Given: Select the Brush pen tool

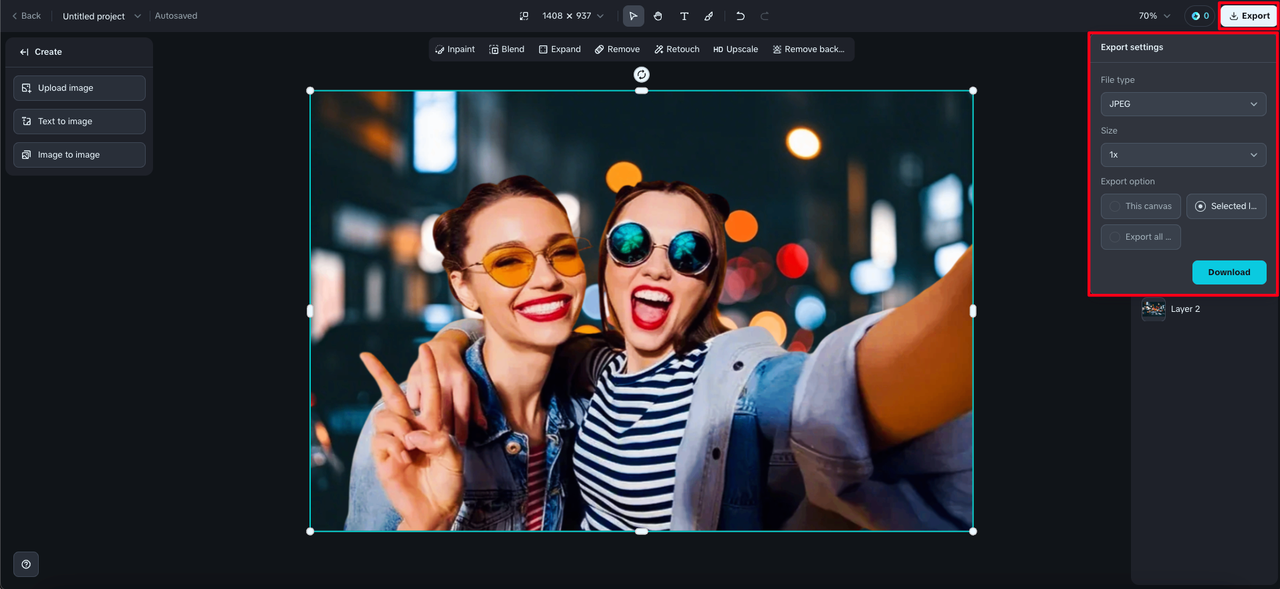Looking at the screenshot, I should (x=709, y=16).
